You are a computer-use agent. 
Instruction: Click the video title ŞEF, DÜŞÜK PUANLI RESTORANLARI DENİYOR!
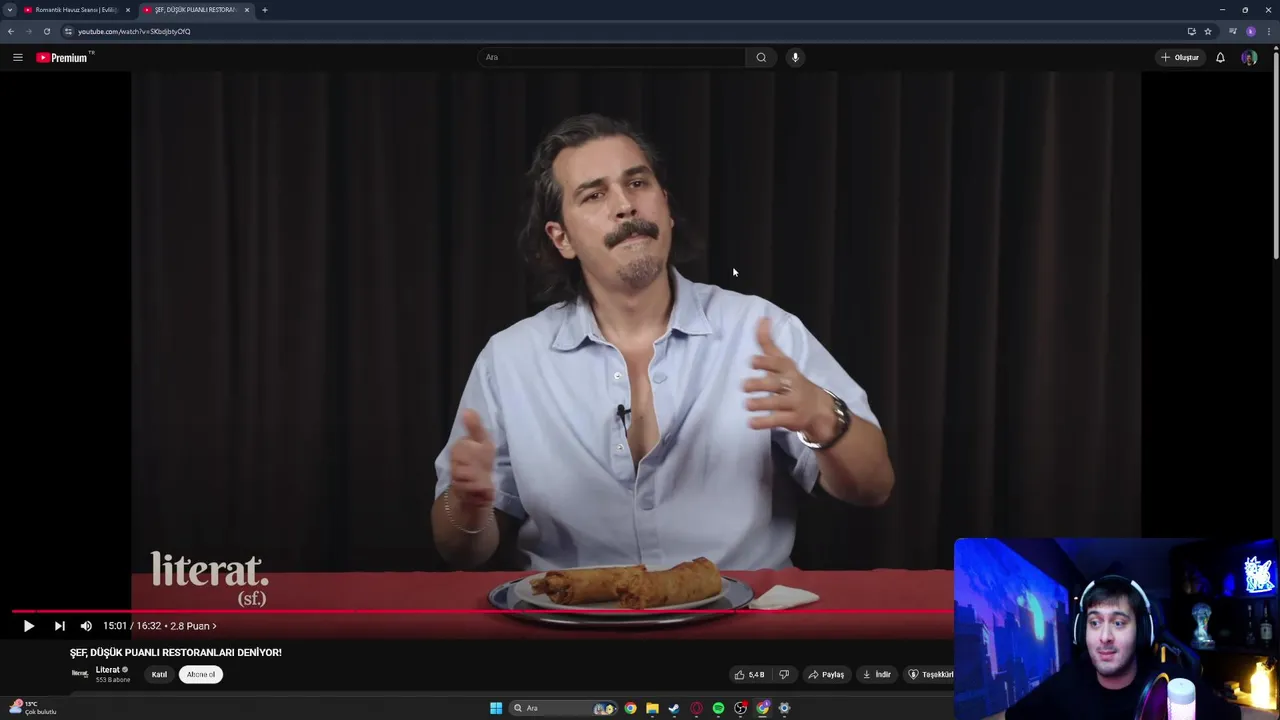[176, 652]
